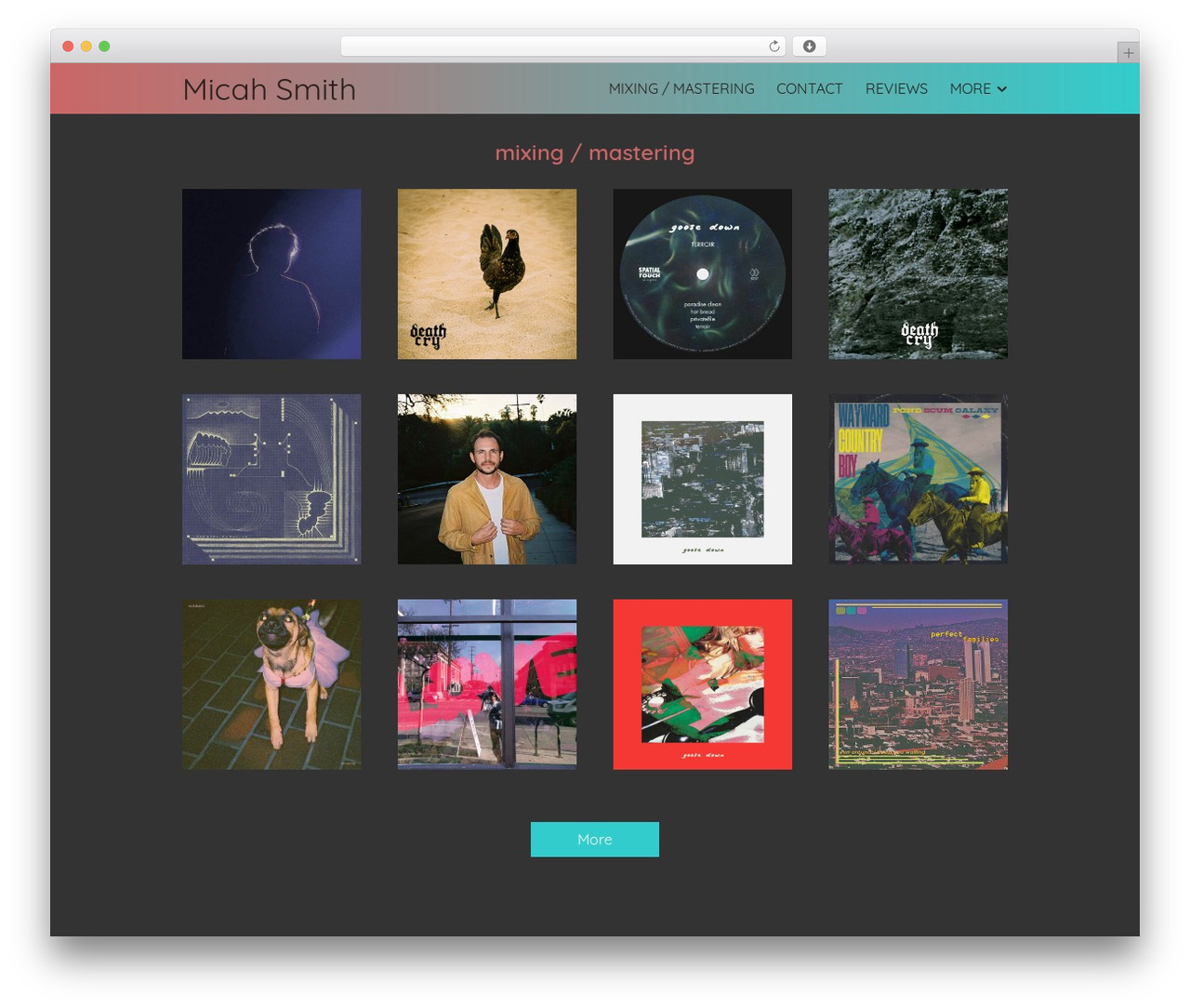Click the browser reload icon
Image resolution: width=1190 pixels, height=1008 pixels.
pos(773,46)
